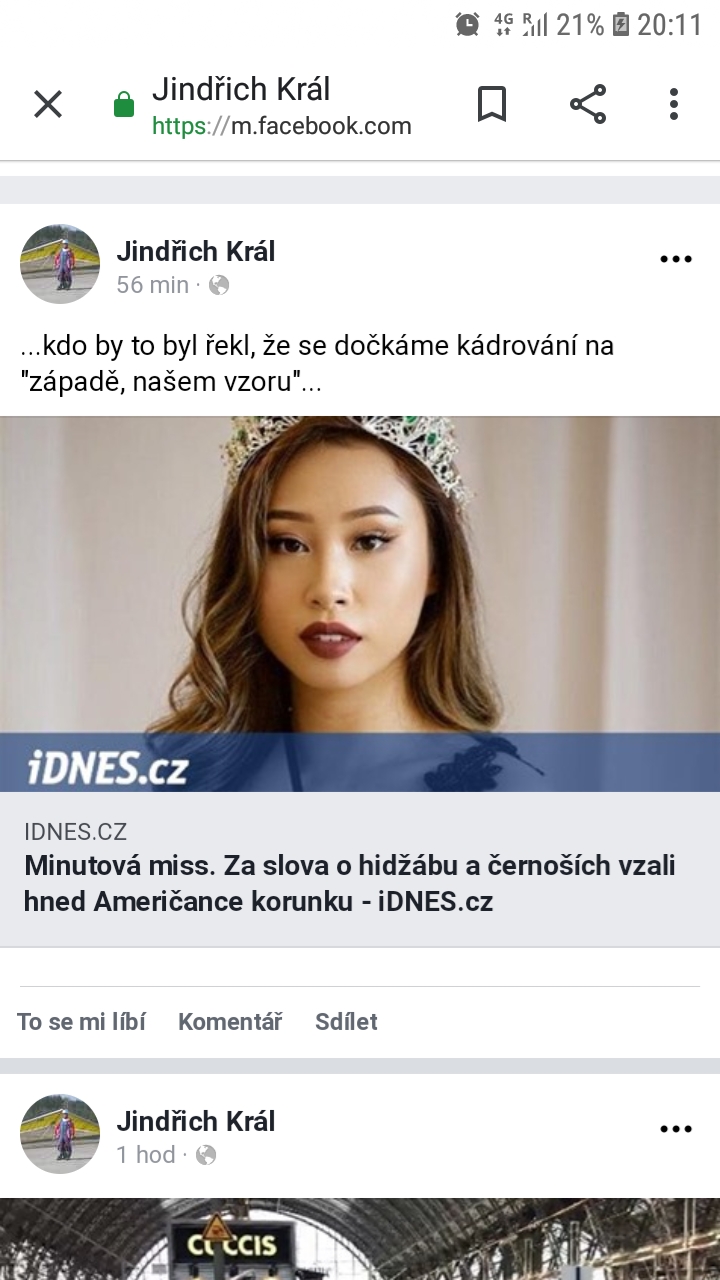Open options menu of the 1 hod post

[x=676, y=1129]
